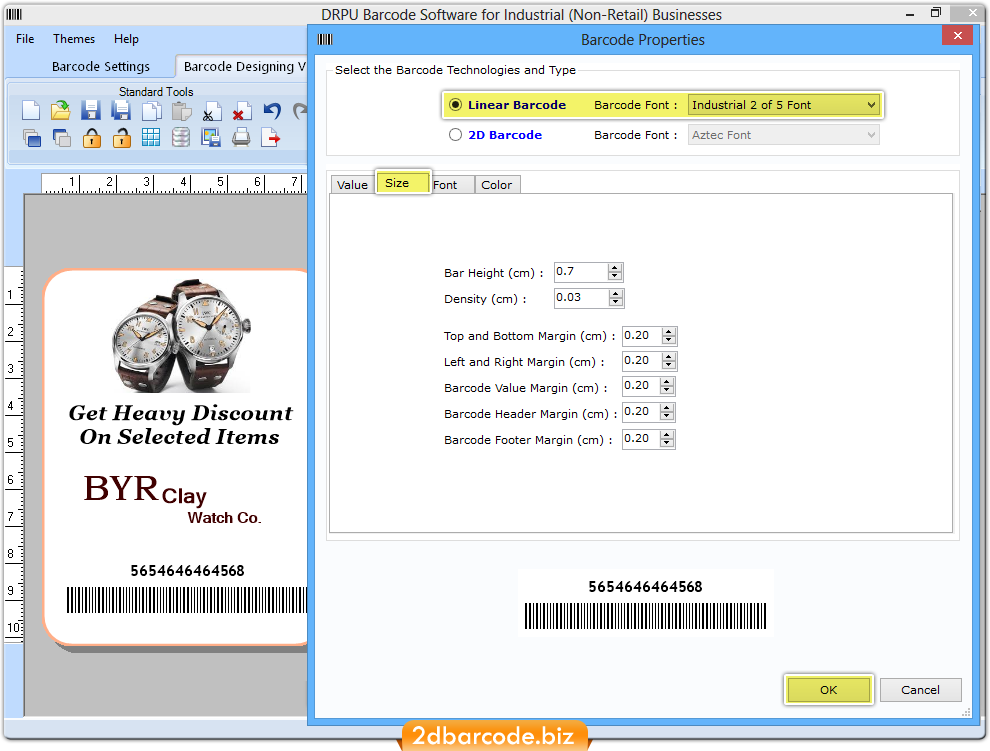Viewport: 990px width, 751px height.
Task: Click the Database cylinder icon
Action: pyautogui.click(x=181, y=137)
